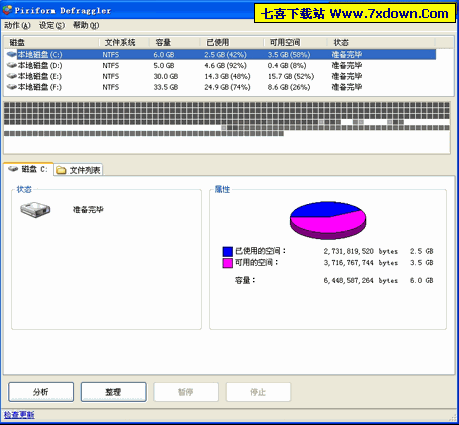Sort by the 可用空间 column header
The height and width of the screenshot is (425, 459).
296,42
